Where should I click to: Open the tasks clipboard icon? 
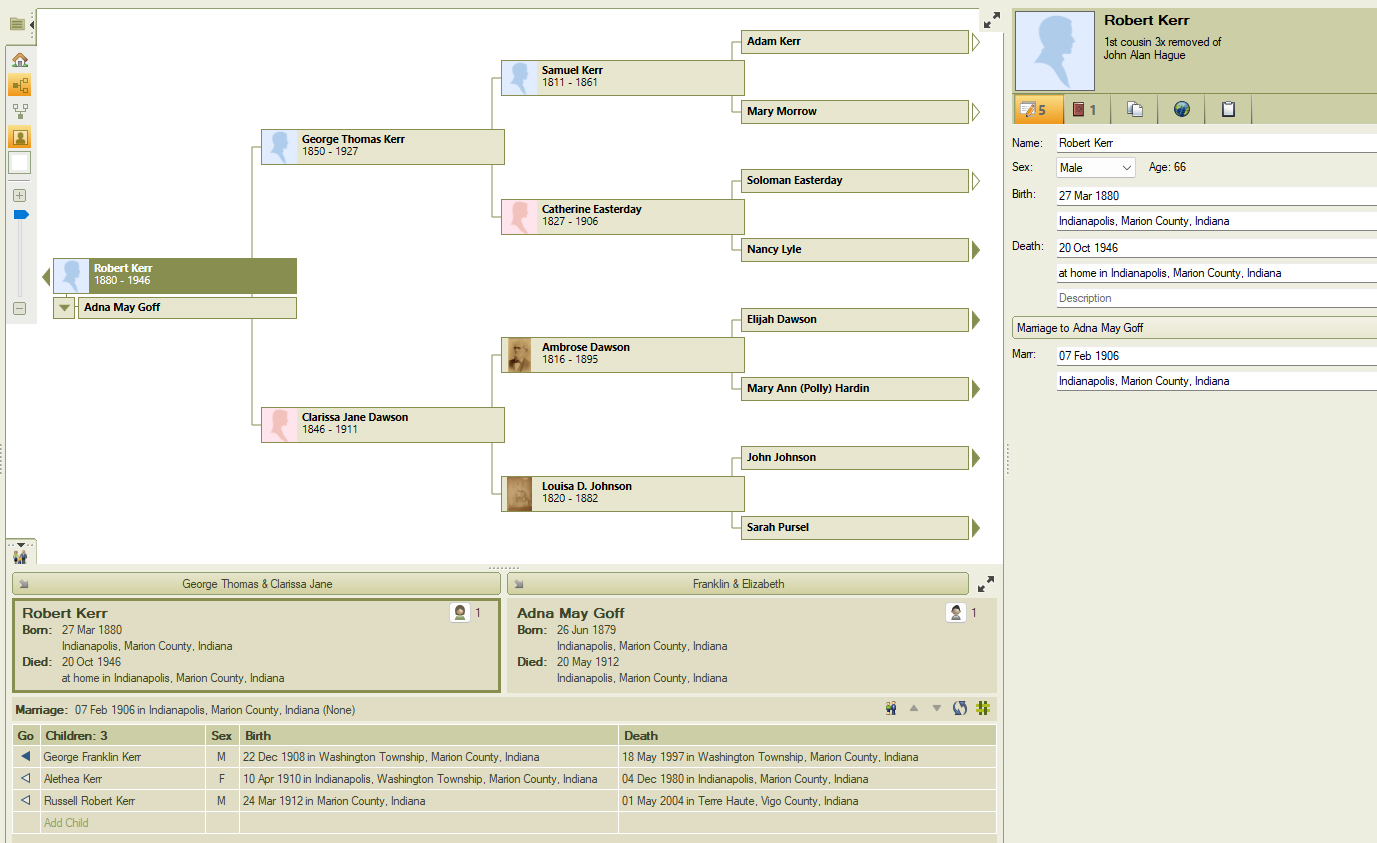tap(1228, 110)
